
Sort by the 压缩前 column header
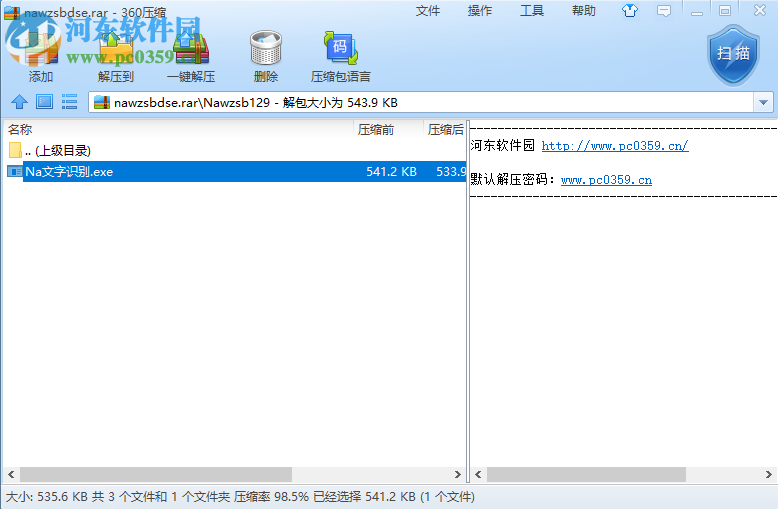tap(376, 130)
